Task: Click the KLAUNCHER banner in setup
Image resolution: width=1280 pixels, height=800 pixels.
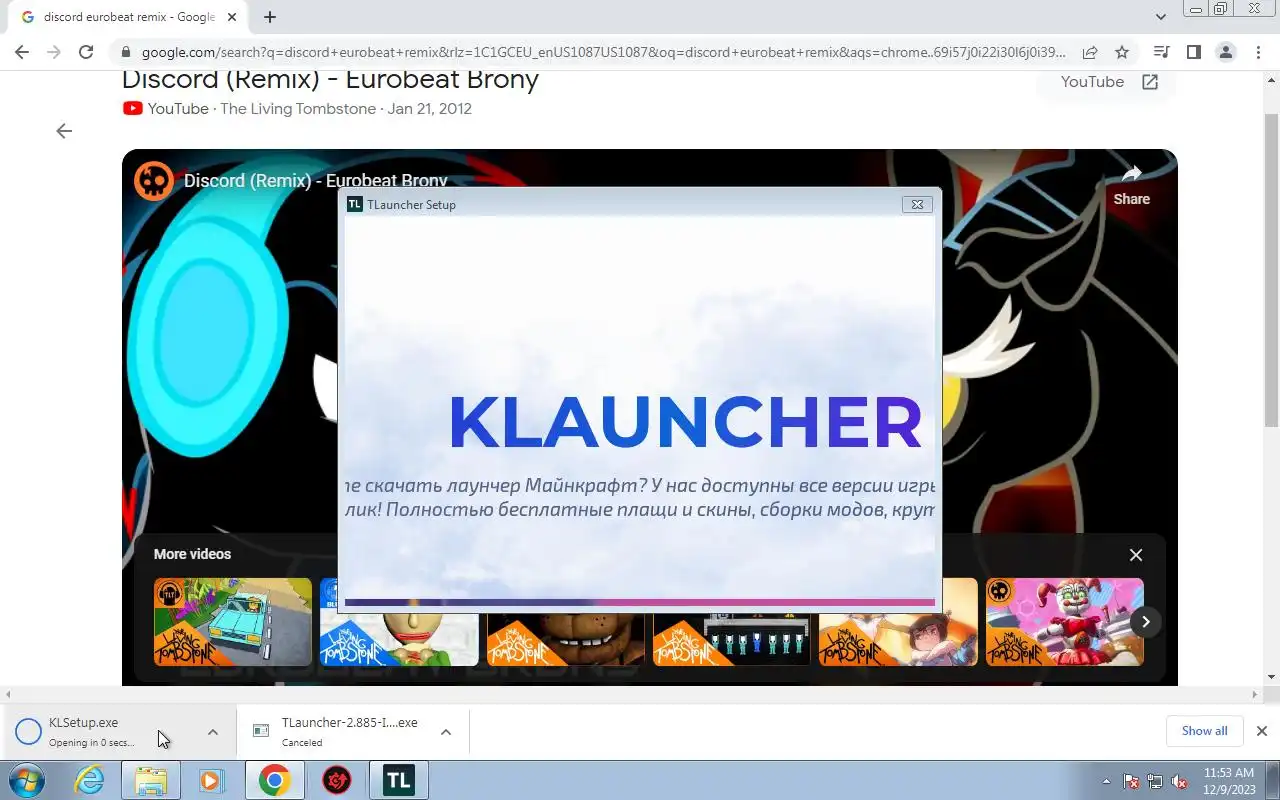Action: (685, 422)
